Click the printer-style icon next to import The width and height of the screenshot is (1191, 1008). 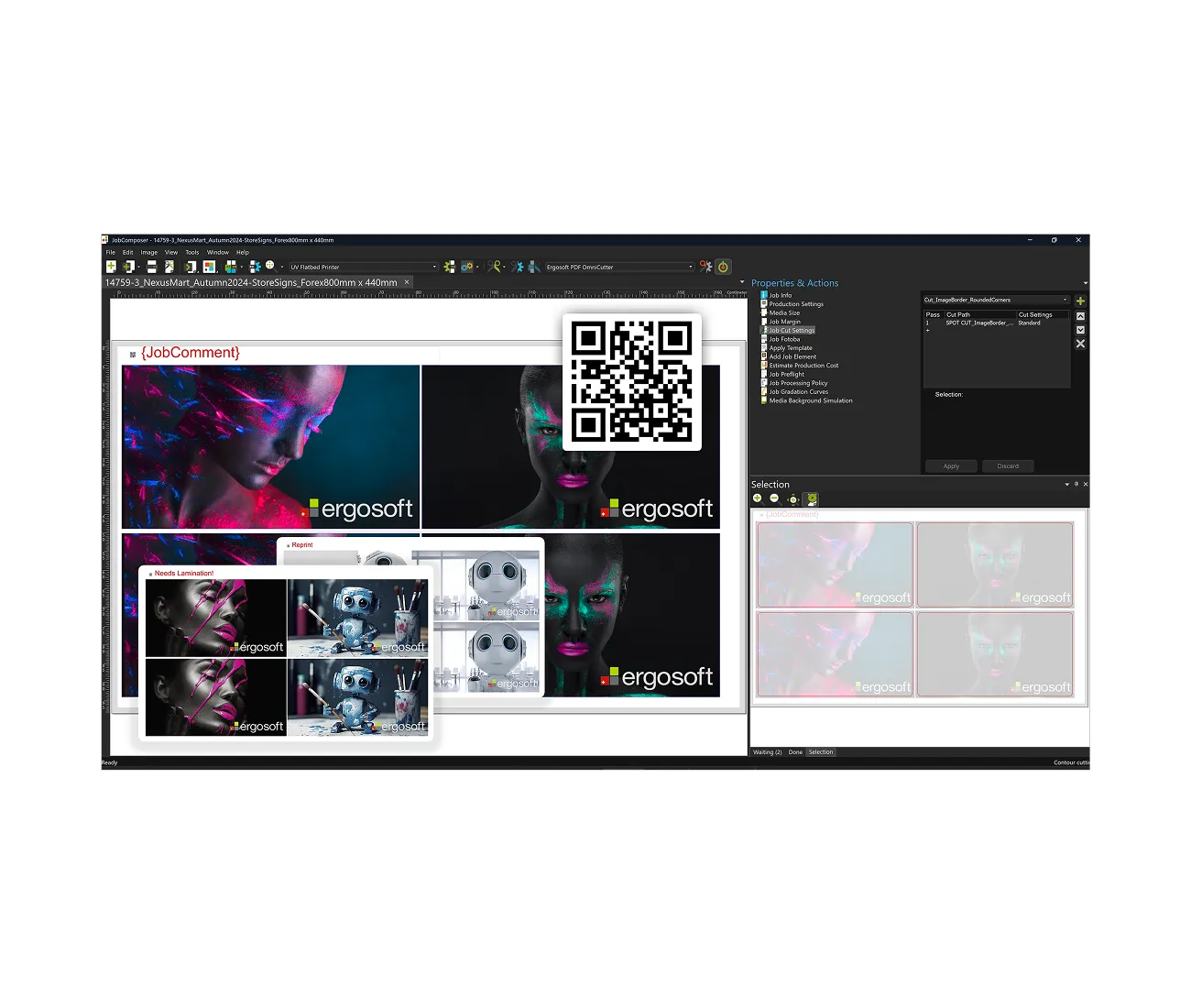152,267
